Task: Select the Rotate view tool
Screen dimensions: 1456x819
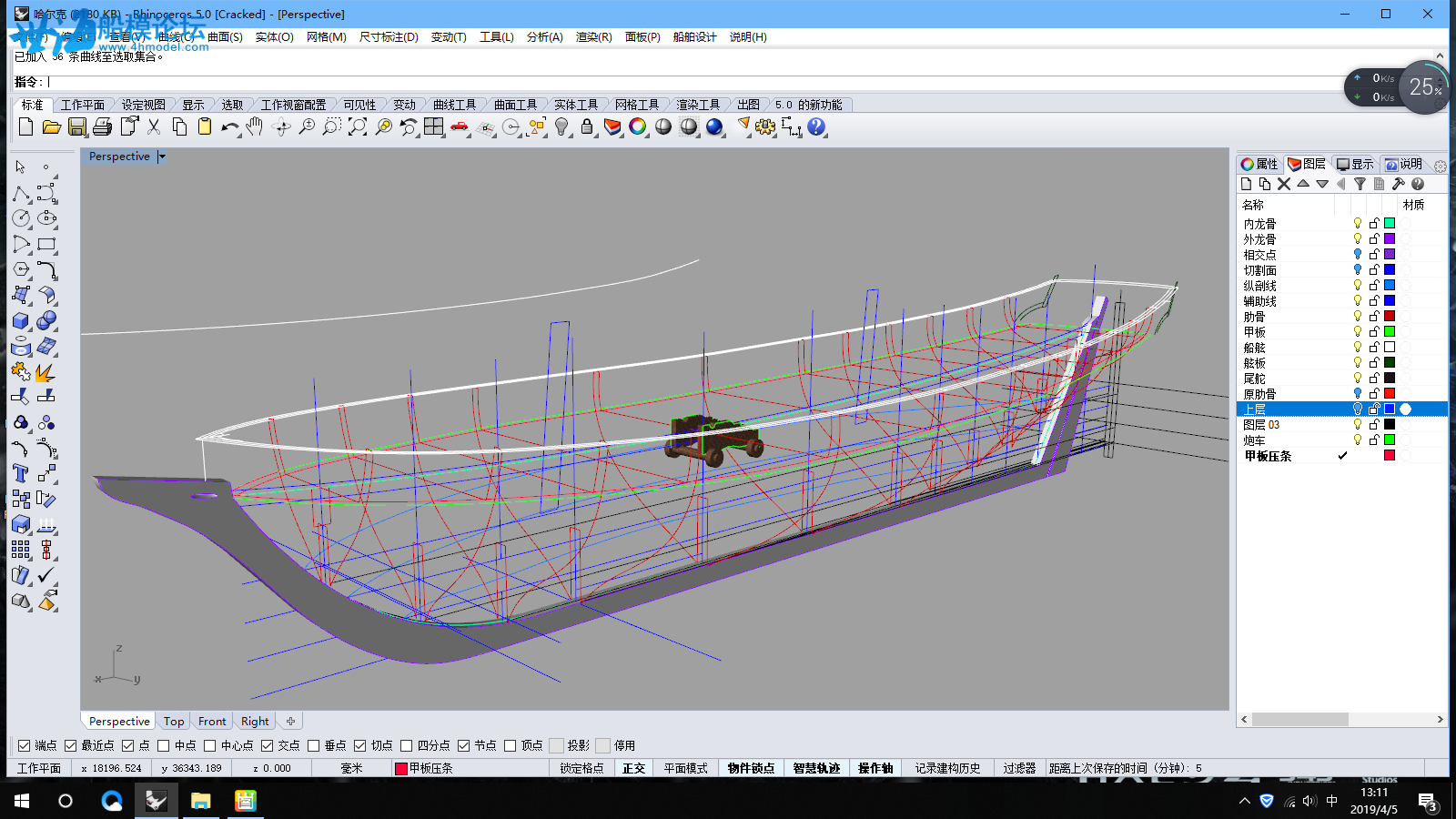Action: click(x=281, y=126)
